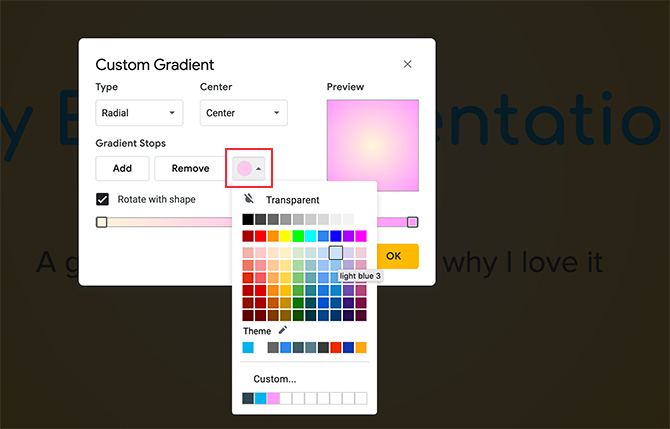Open the Custom... color option

tap(275, 379)
